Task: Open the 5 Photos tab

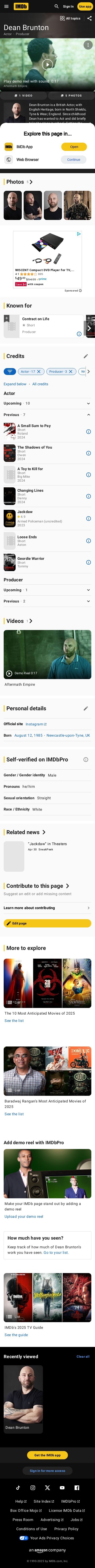Action: 71,96
